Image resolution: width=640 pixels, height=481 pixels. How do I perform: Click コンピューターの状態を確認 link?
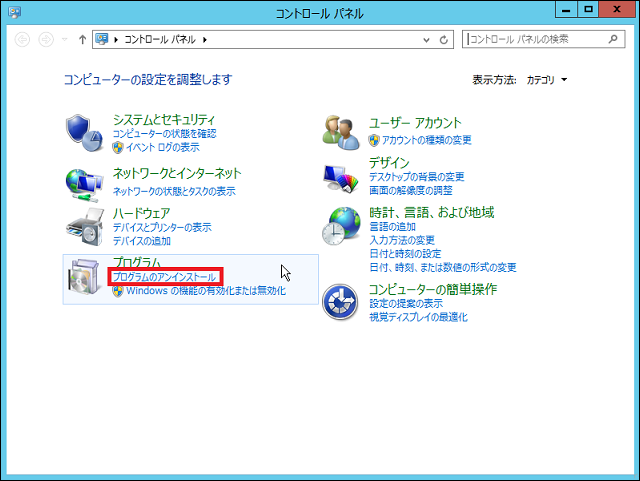(x=164, y=134)
